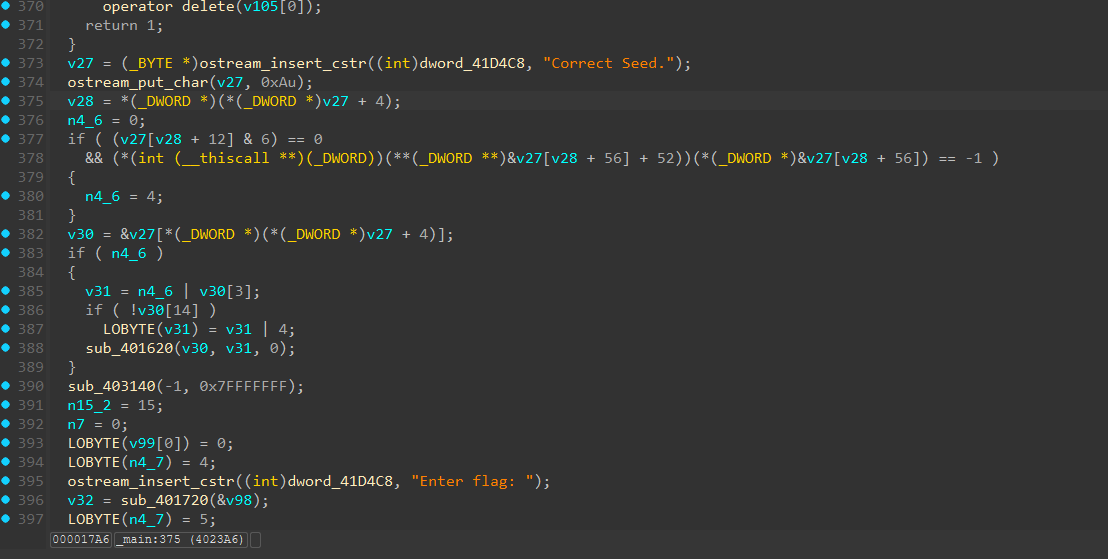Toggle breakpoint dot on line 370
This screenshot has height=559, width=1108.
coord(6,6)
